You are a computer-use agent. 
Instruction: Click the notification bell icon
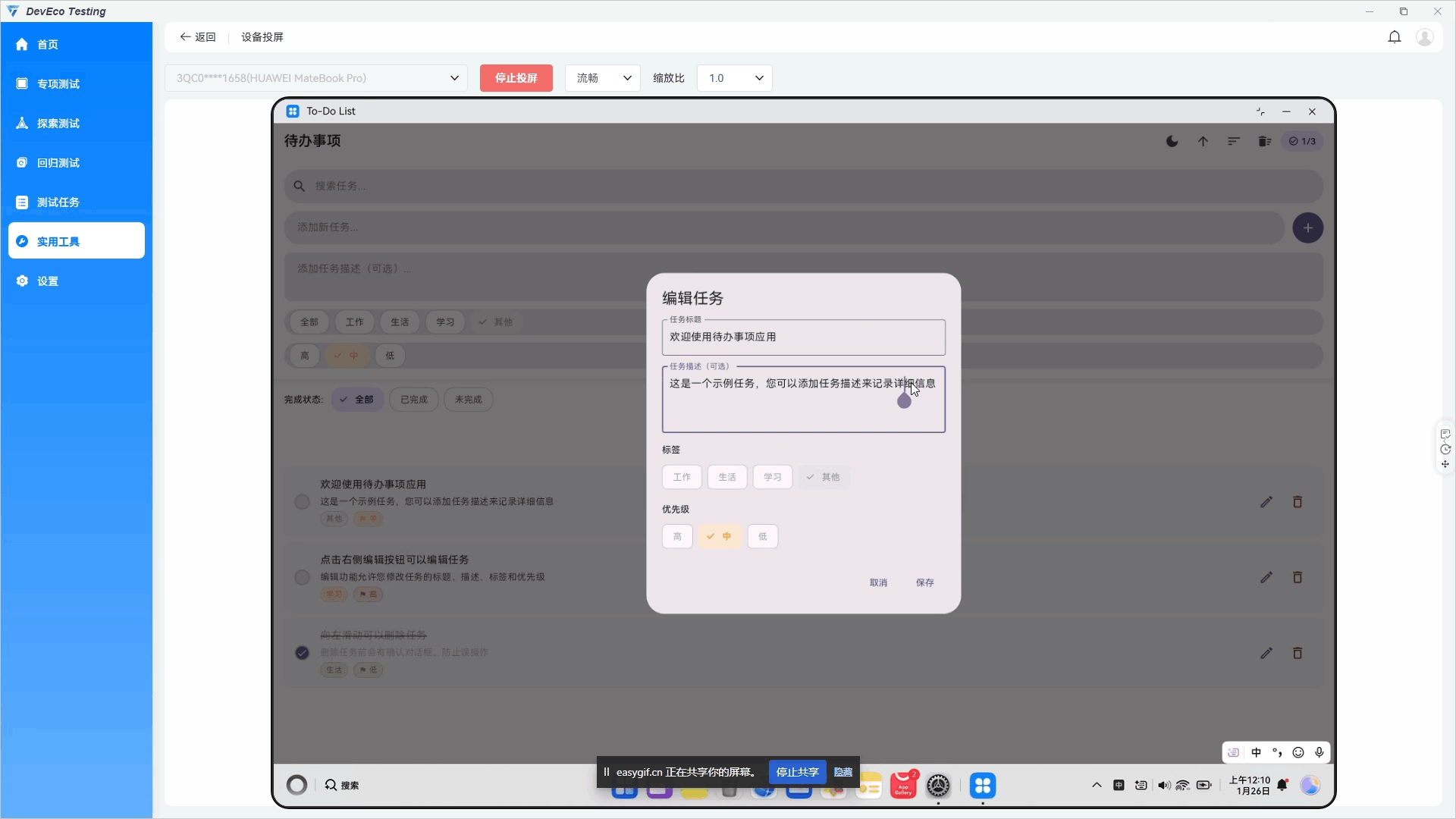click(x=1394, y=37)
